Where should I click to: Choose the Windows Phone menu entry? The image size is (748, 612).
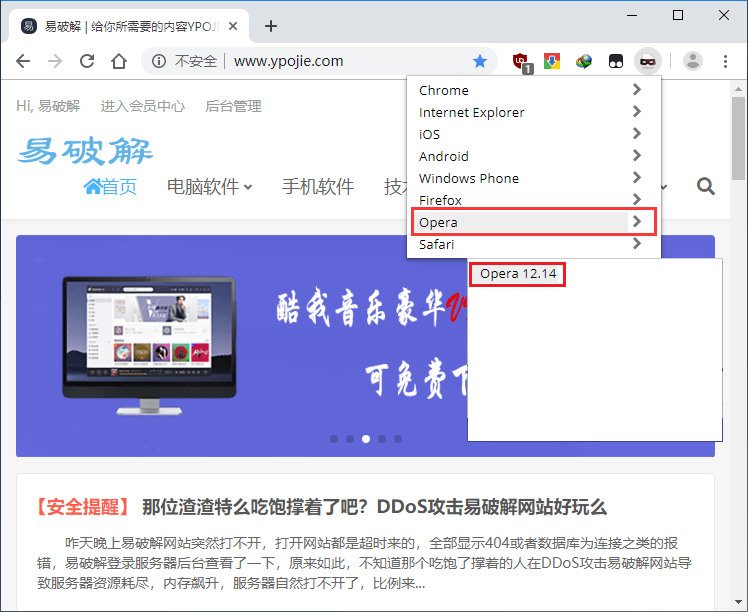tap(532, 178)
